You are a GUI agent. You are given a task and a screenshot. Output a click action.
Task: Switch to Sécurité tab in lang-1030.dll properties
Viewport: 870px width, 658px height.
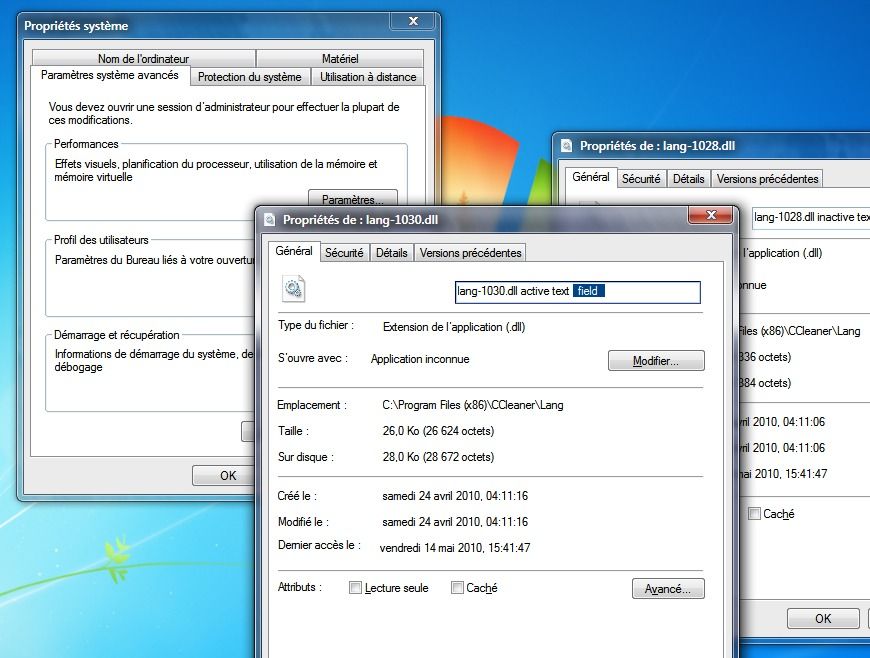[x=344, y=253]
